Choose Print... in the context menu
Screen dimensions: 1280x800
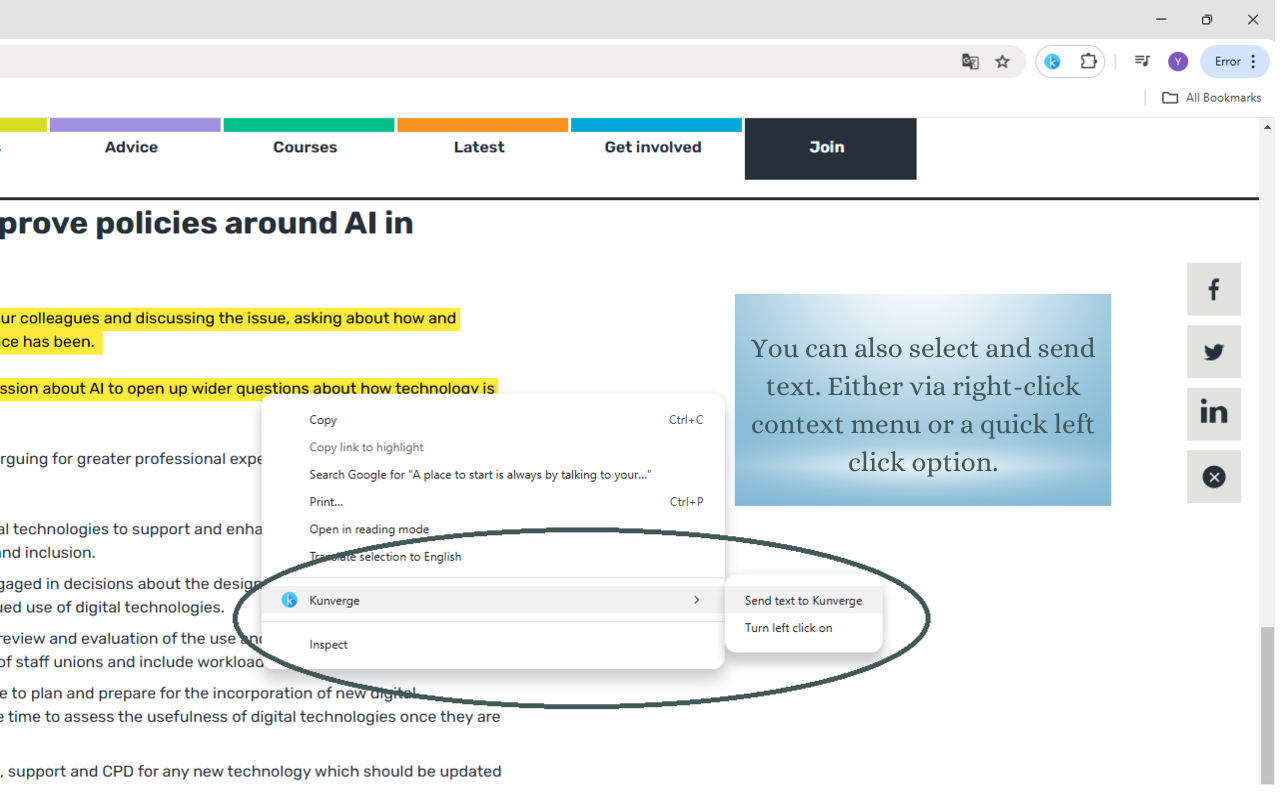pyautogui.click(x=492, y=502)
